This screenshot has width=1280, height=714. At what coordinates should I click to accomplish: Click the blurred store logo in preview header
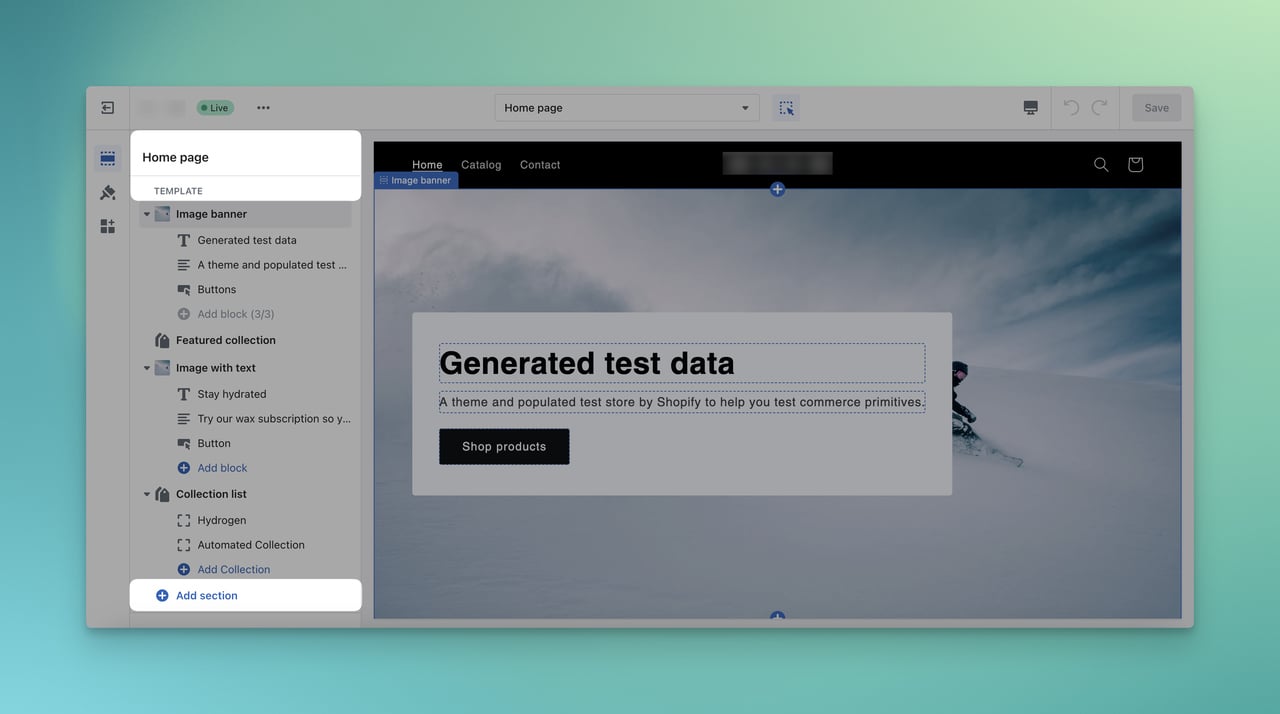778,163
